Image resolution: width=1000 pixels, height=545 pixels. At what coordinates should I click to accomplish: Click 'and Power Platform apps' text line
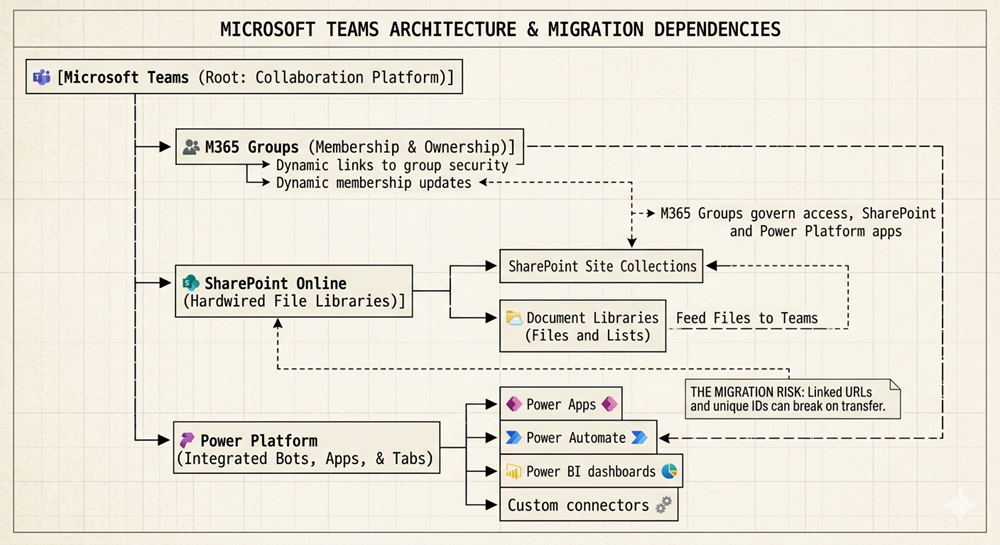click(x=816, y=231)
